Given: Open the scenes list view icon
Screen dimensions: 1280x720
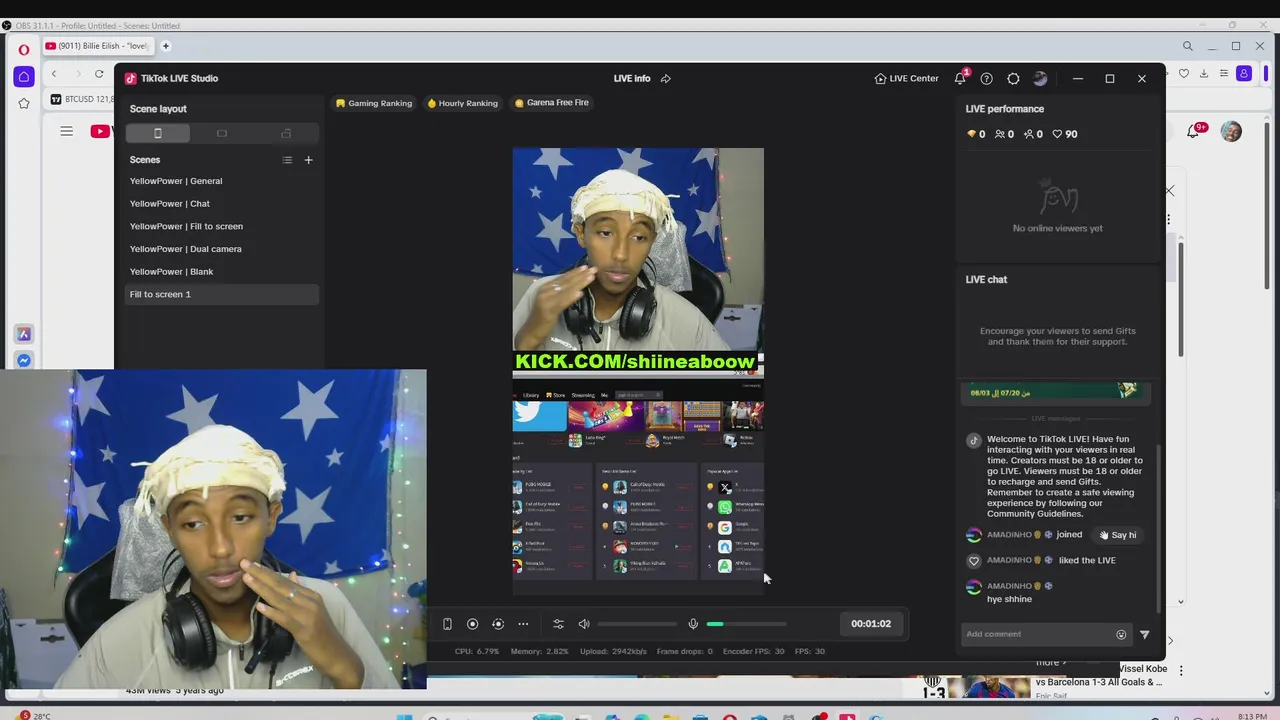Looking at the screenshot, I should (x=287, y=160).
